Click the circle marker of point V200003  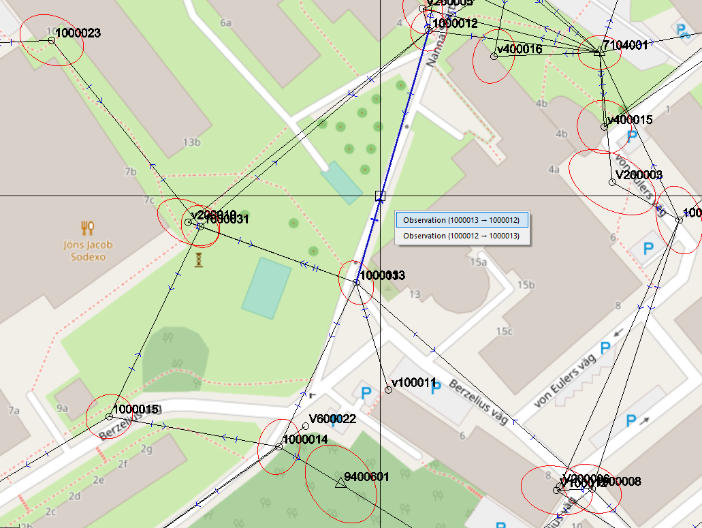612,182
